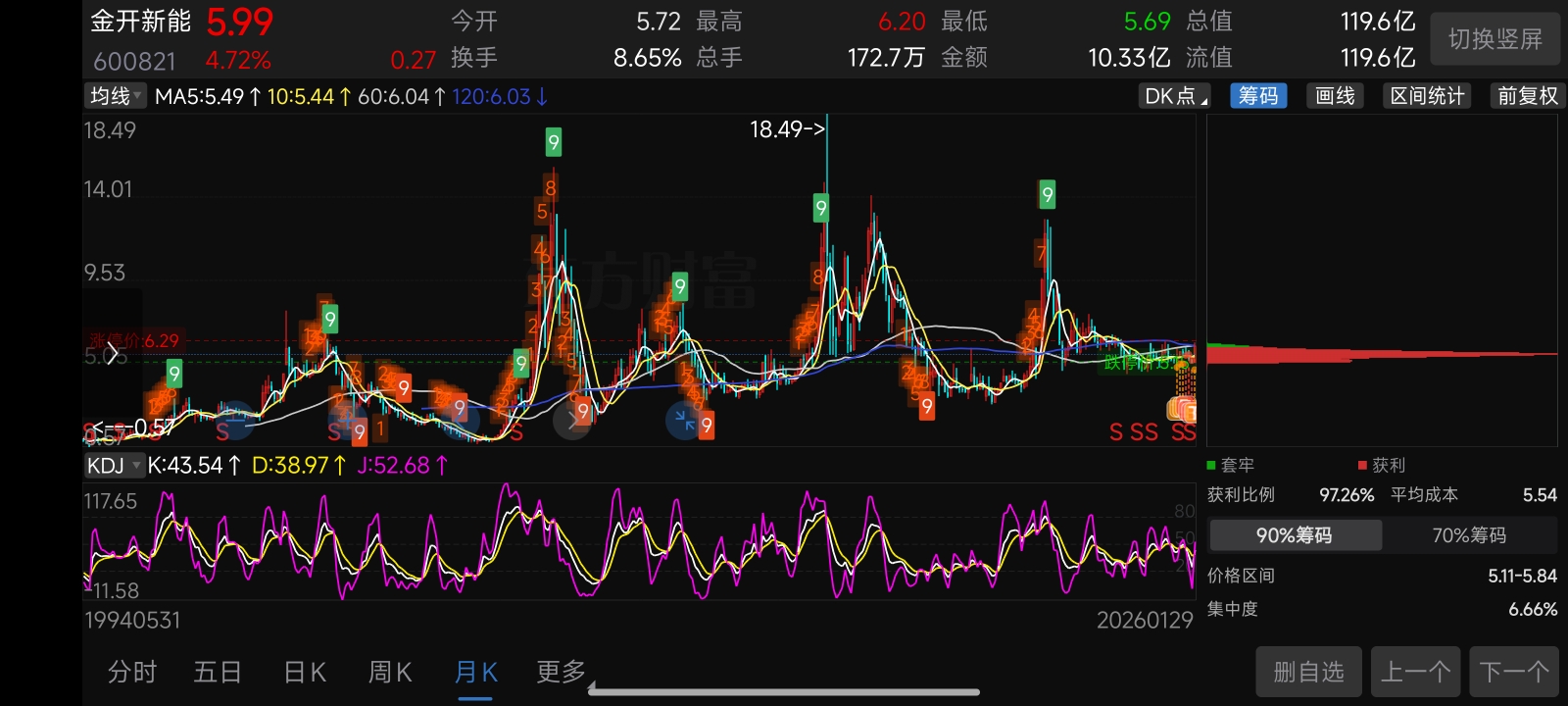Tap the 金额 10.33亿 value
The image size is (1568, 706).
[1129, 58]
